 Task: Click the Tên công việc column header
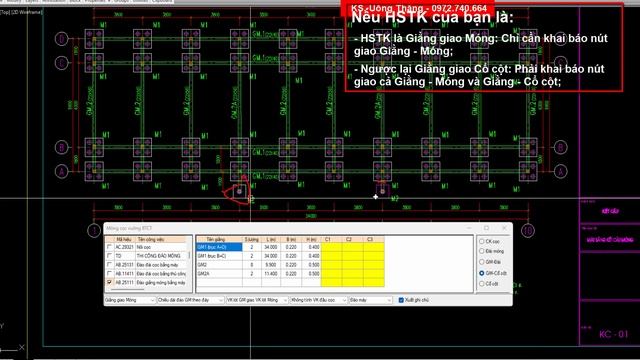click(161, 239)
